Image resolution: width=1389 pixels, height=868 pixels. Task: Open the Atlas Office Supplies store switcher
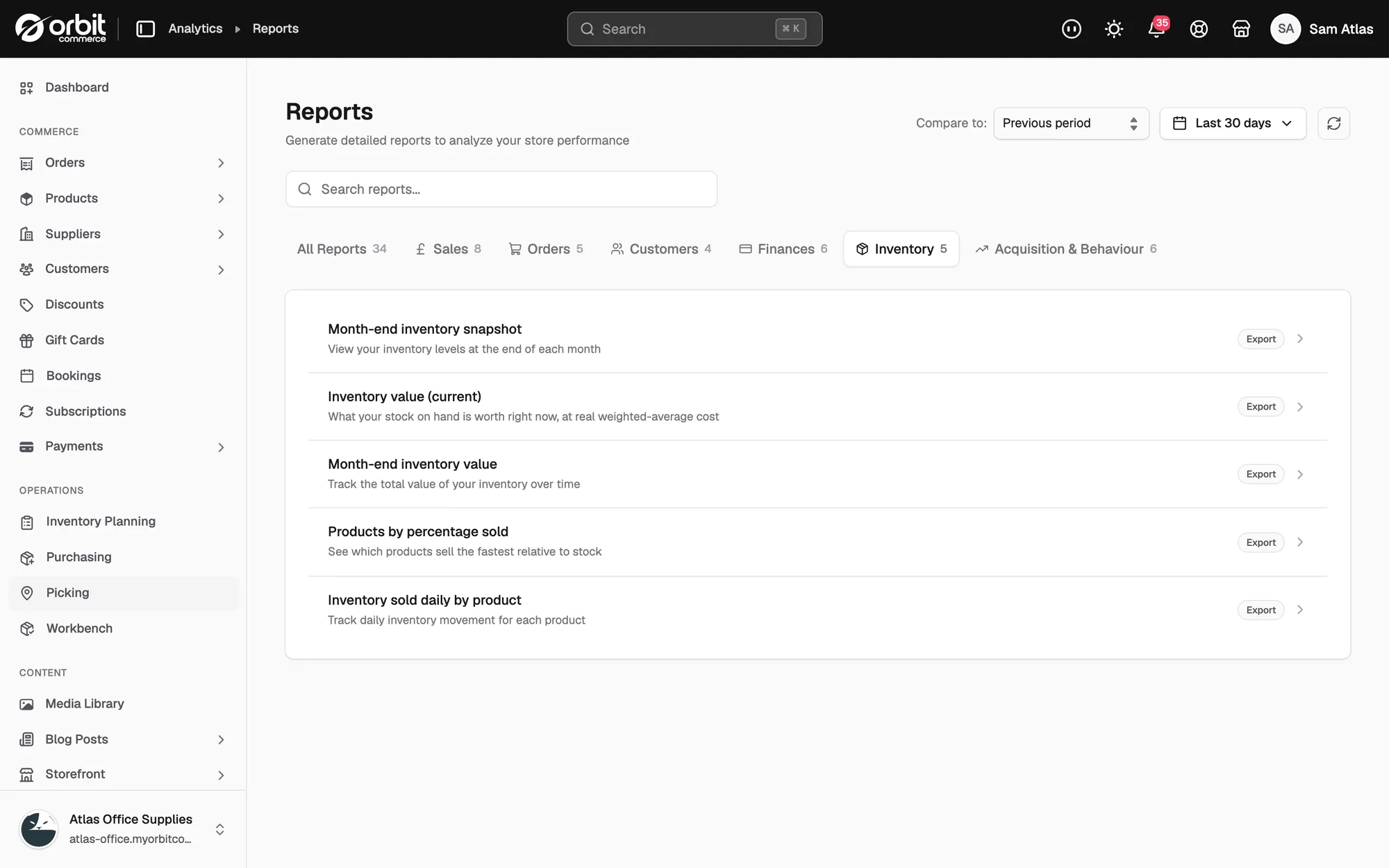(123, 829)
